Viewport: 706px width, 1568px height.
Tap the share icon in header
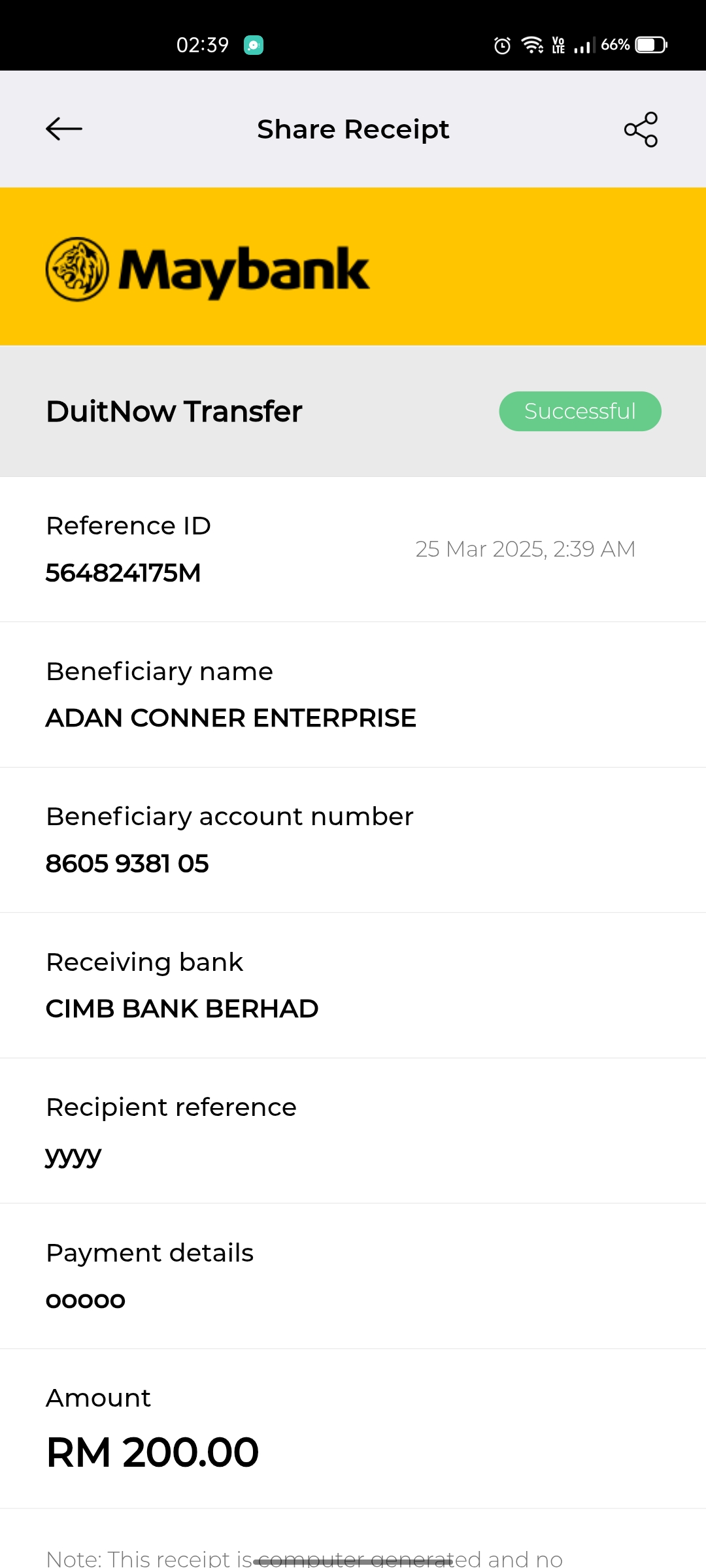pyautogui.click(x=641, y=129)
